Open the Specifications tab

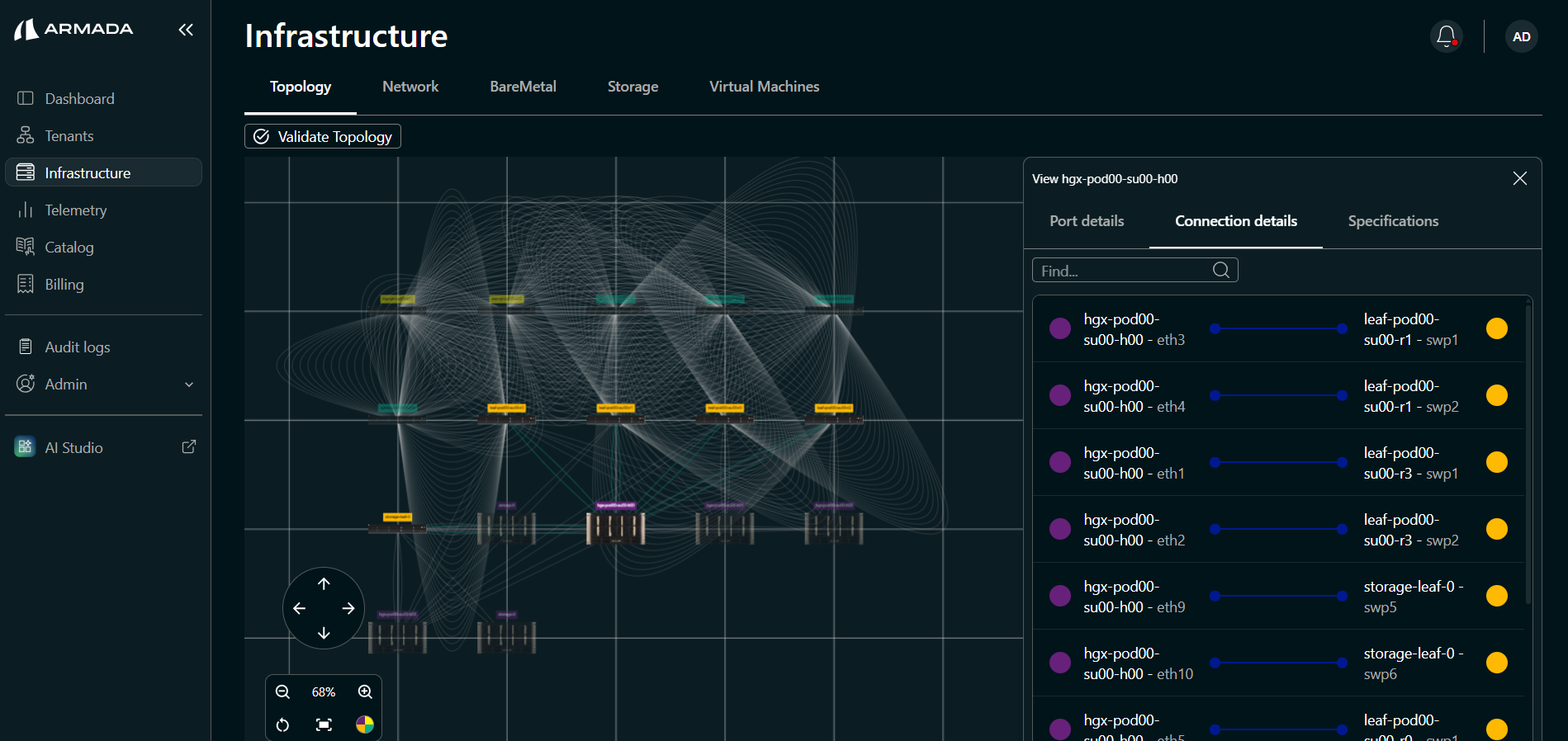pyautogui.click(x=1393, y=221)
